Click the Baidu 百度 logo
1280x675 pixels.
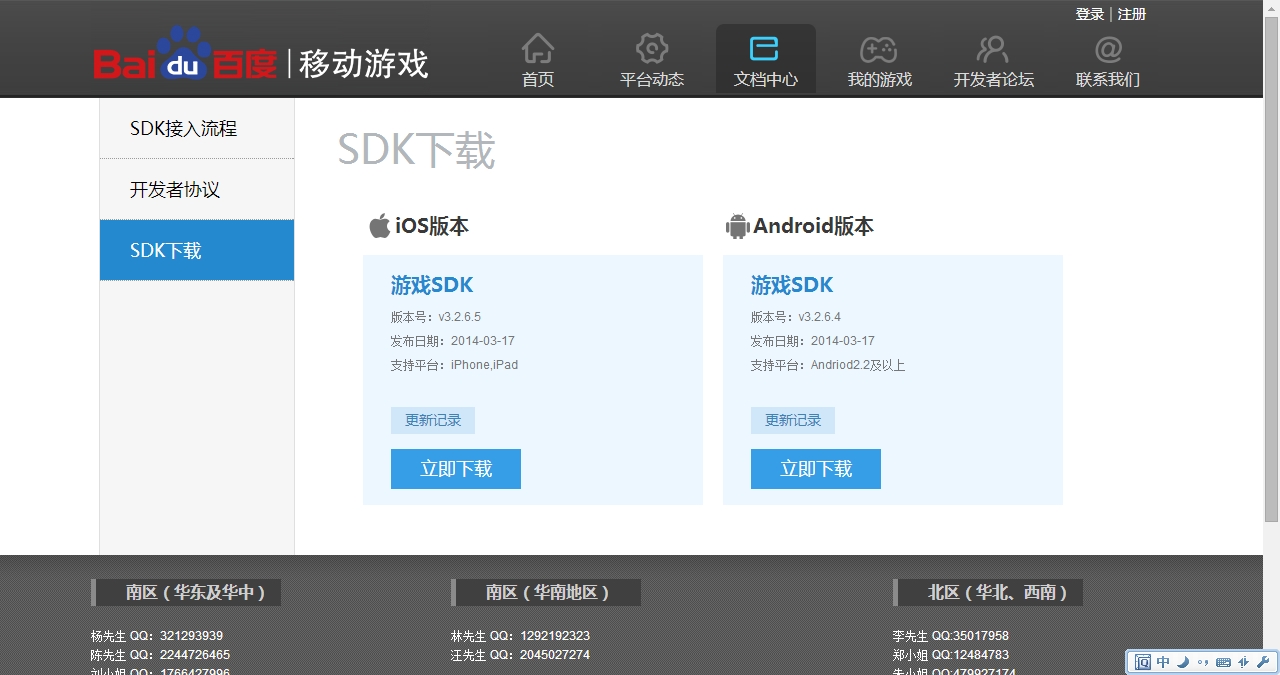(185, 55)
